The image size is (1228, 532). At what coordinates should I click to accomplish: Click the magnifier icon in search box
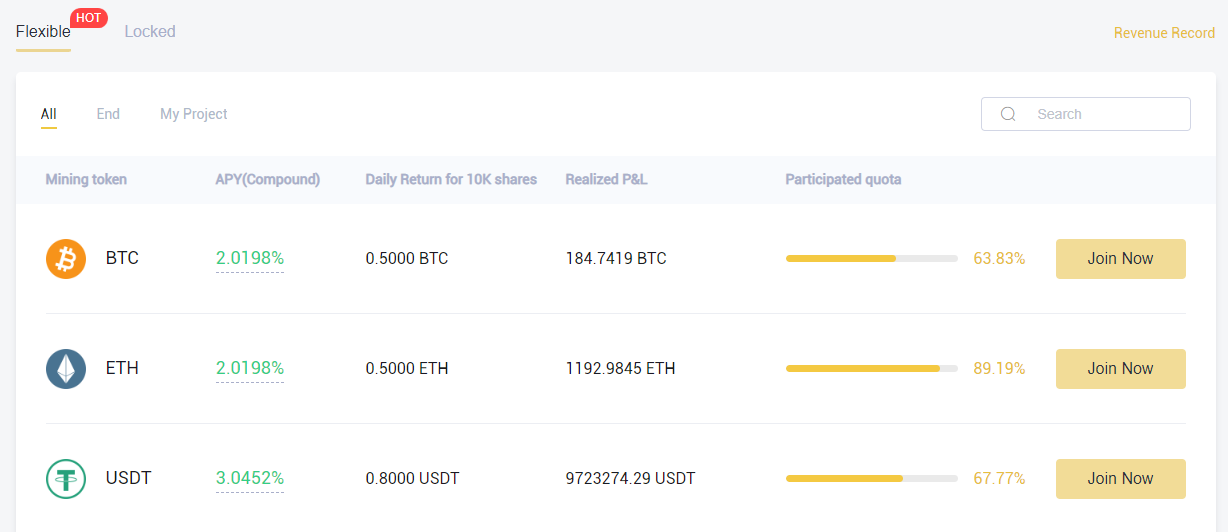[1008, 114]
